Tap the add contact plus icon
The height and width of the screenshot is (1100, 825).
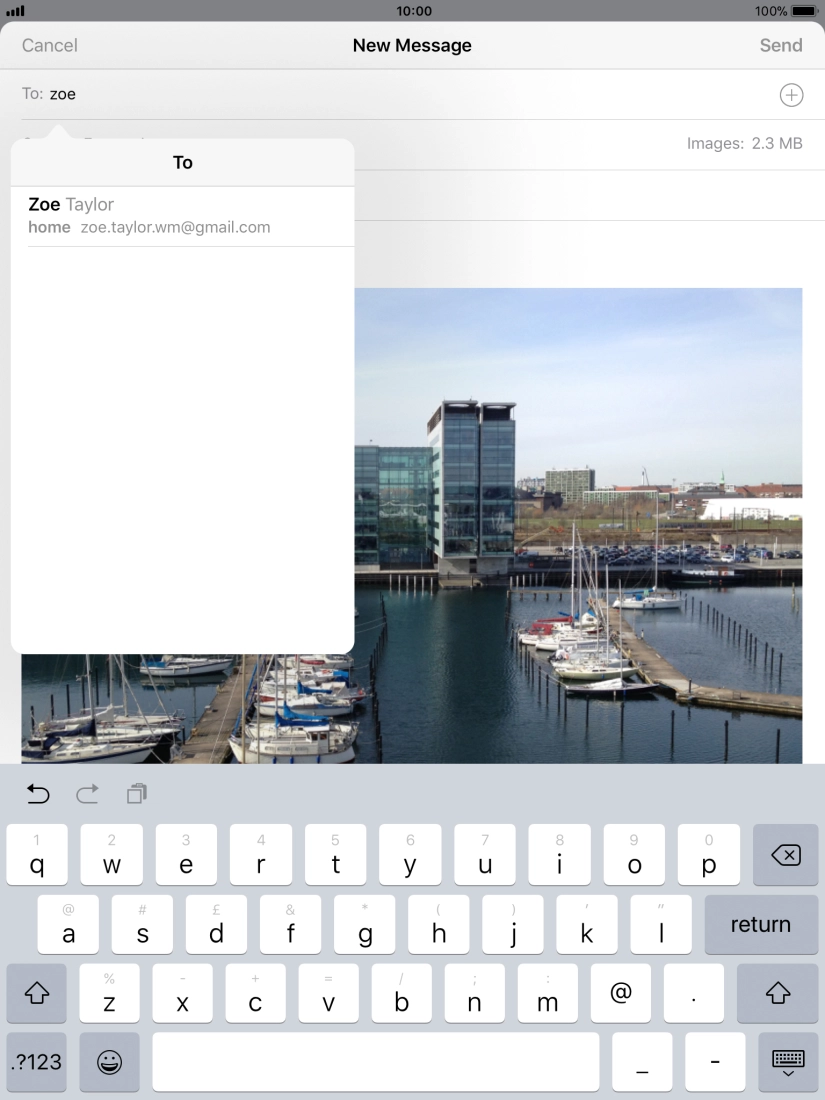(x=790, y=95)
